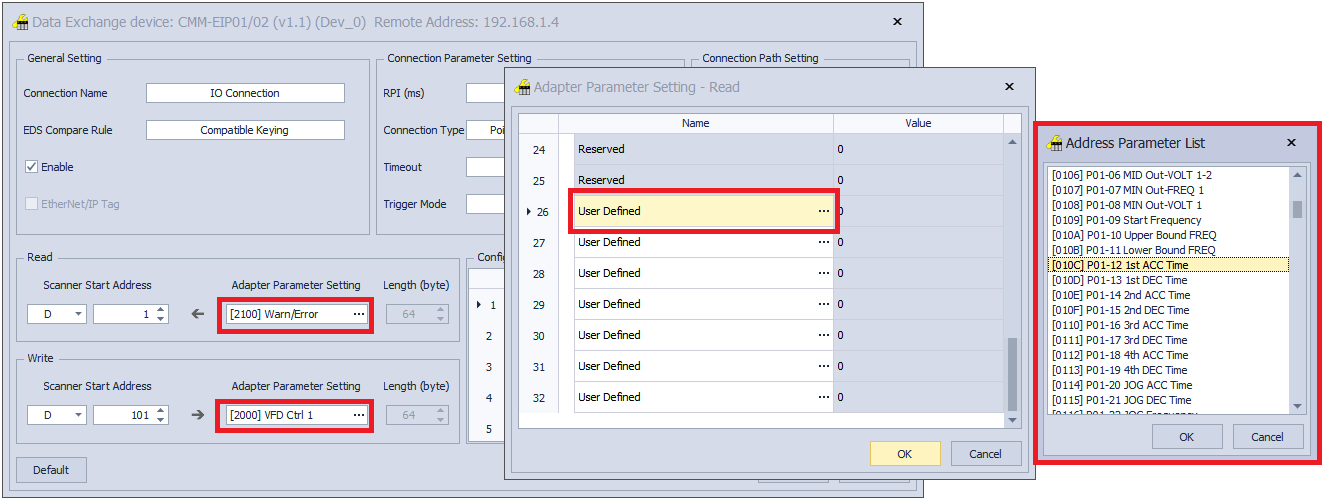Click OK in Address Parameter List

tap(1186, 437)
